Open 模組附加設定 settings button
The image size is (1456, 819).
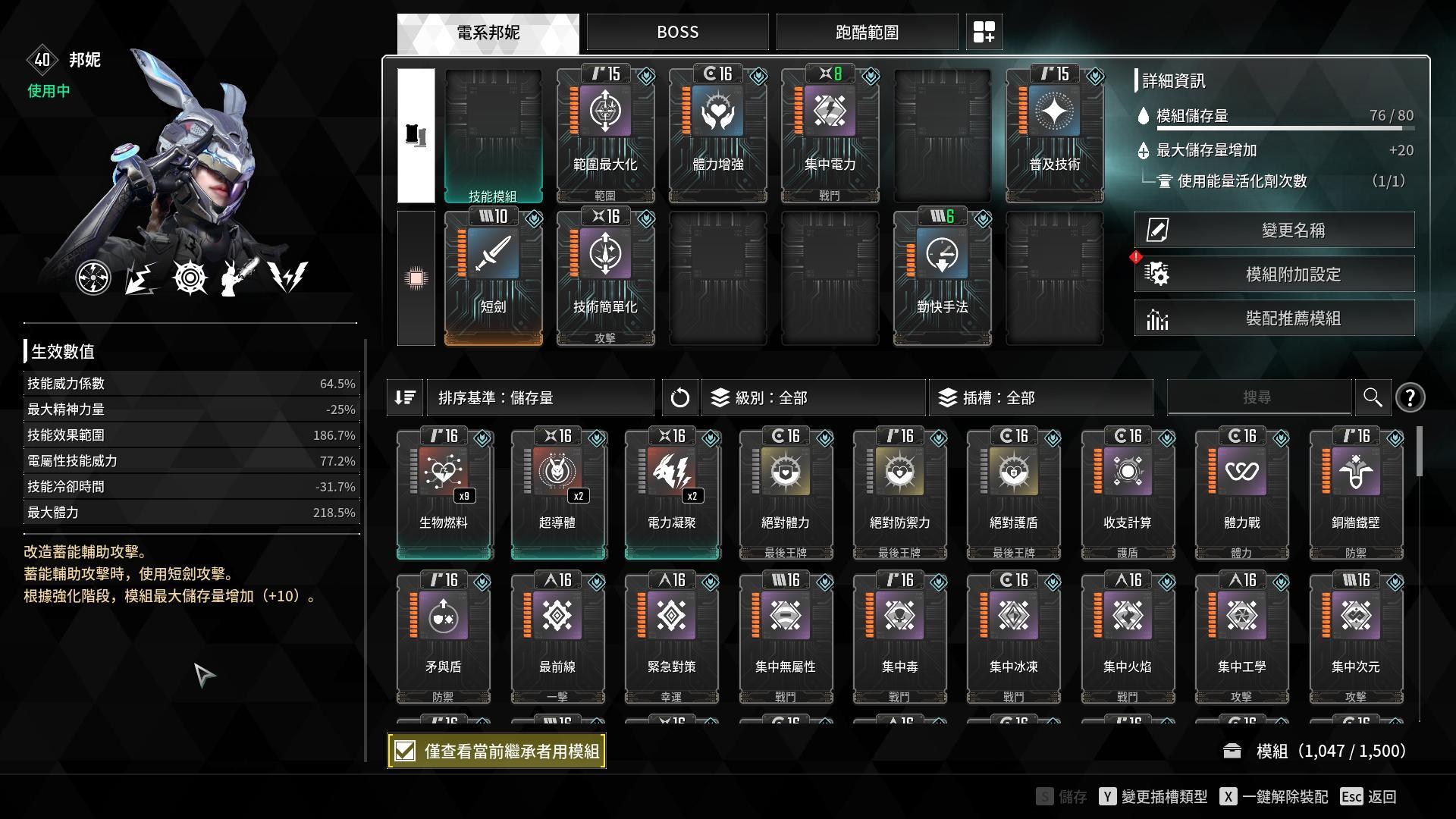pos(1274,274)
